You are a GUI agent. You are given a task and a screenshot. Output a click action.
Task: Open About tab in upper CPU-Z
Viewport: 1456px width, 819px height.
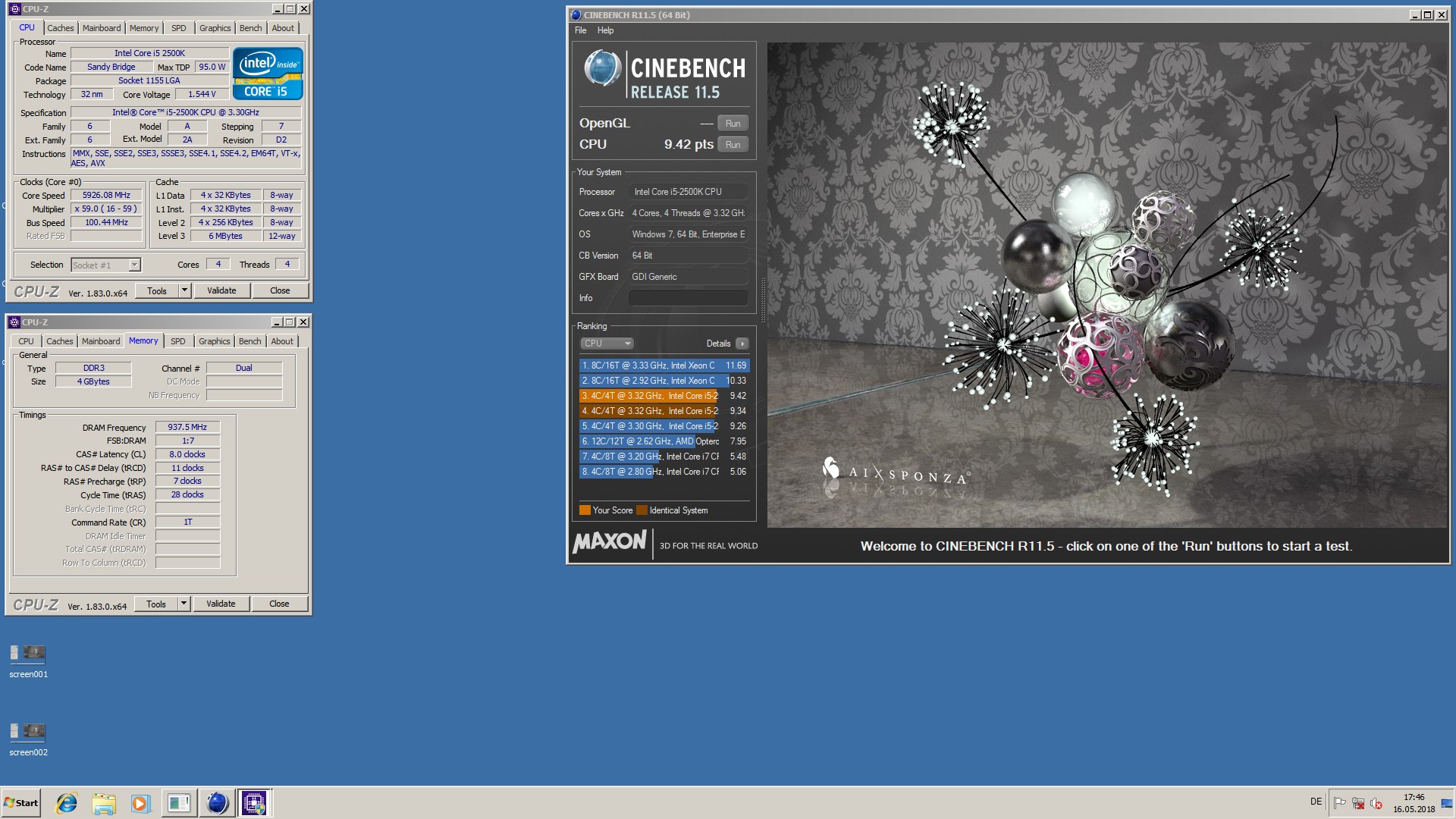283,28
